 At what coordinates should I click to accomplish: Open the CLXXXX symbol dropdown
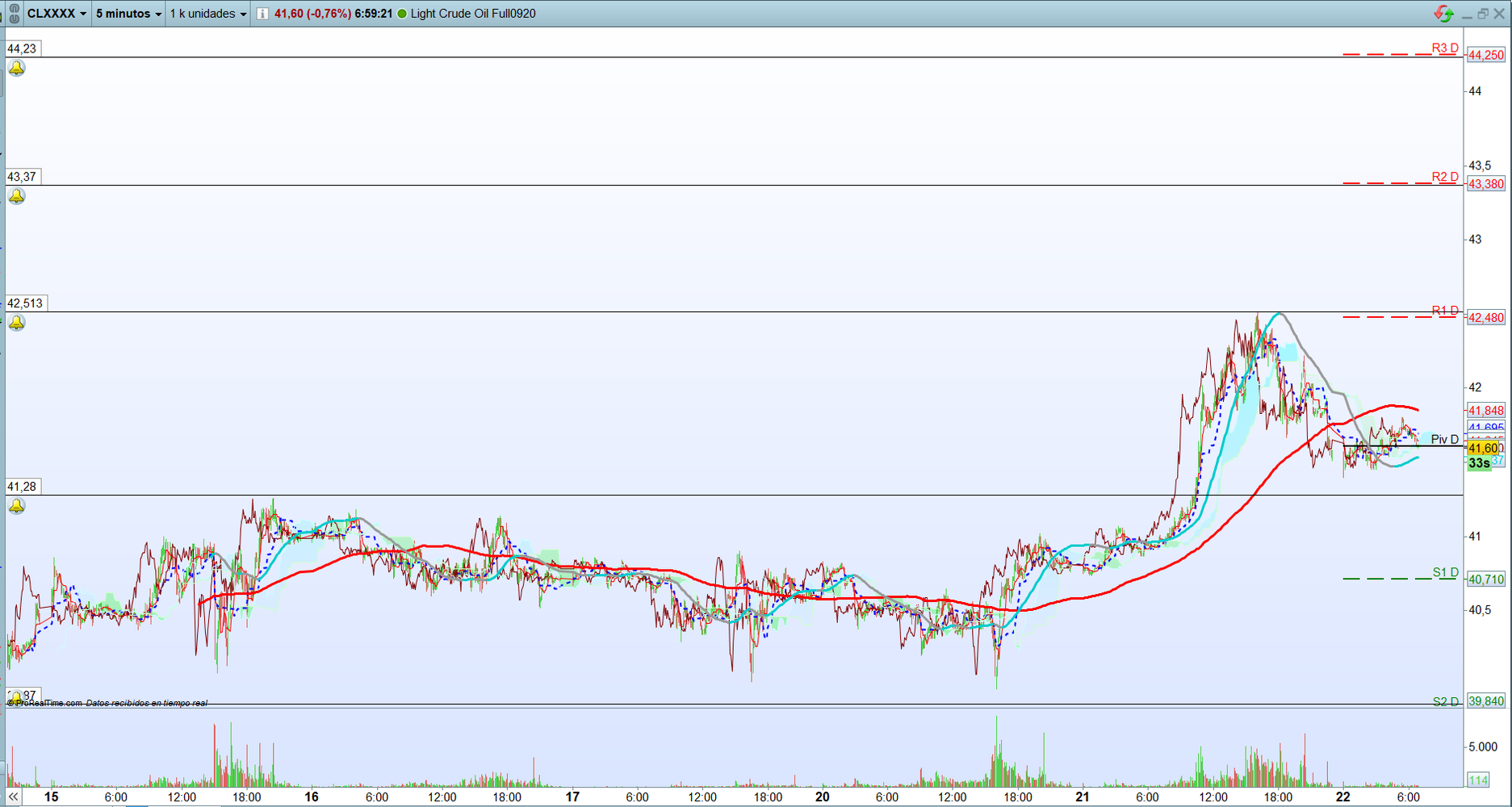(x=57, y=14)
